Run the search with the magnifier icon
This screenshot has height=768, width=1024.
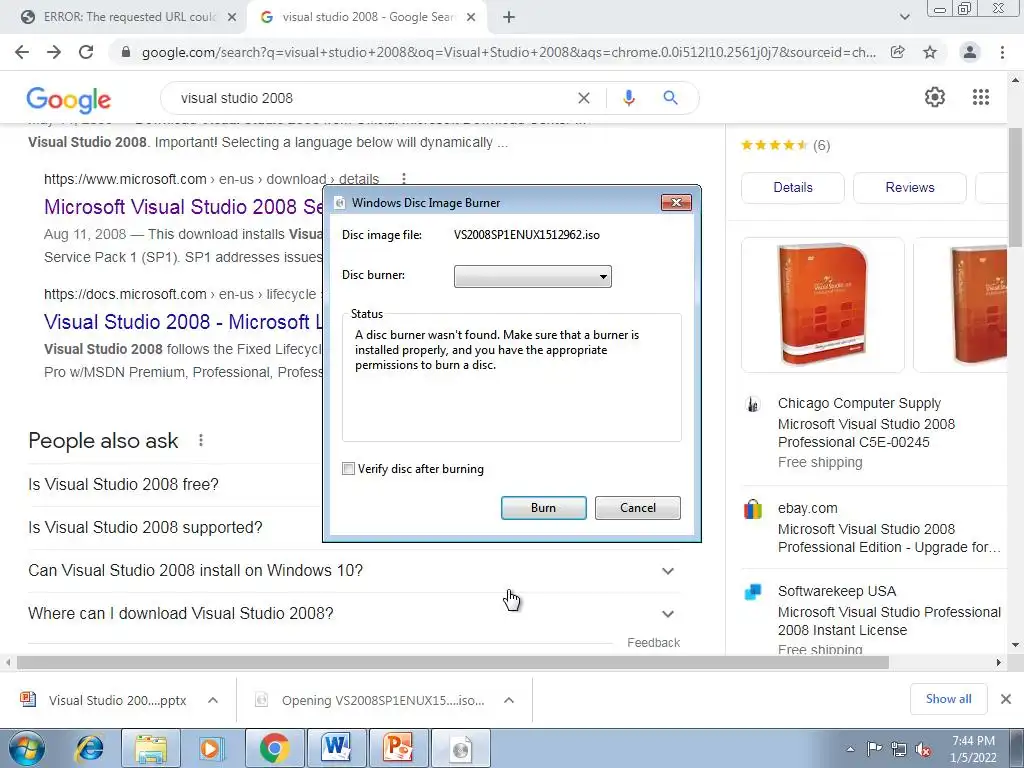pyautogui.click(x=670, y=98)
